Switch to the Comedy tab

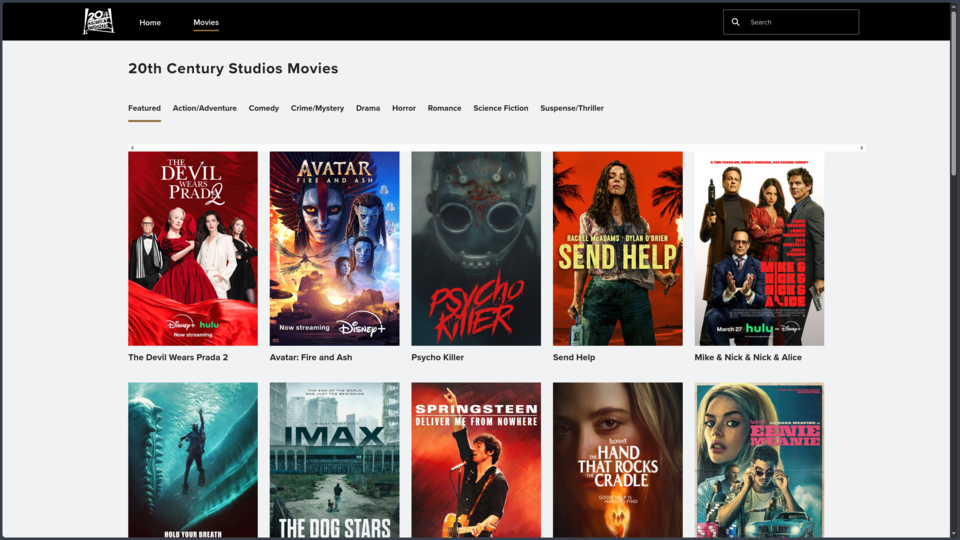pos(263,108)
